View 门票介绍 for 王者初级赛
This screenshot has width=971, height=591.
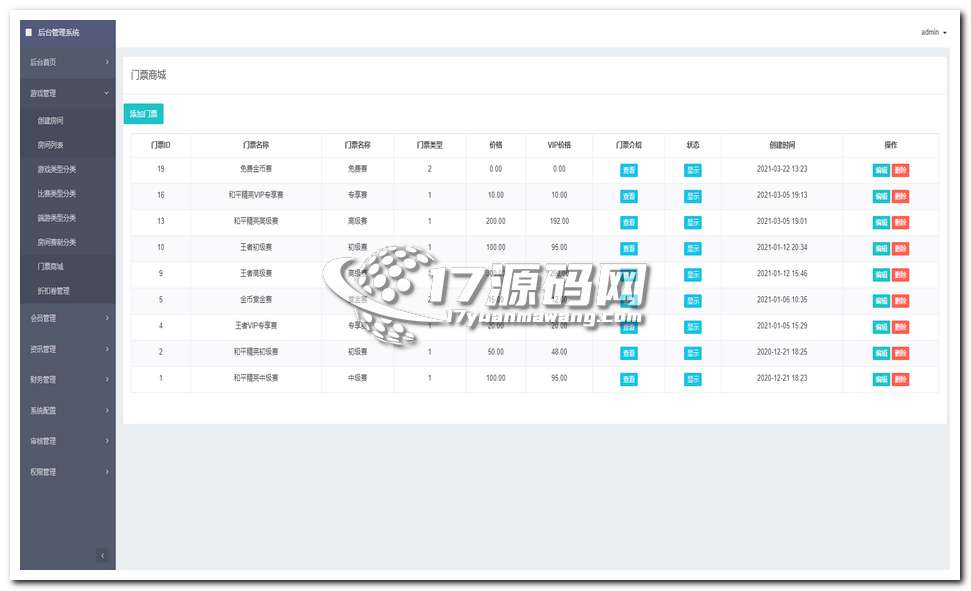(x=628, y=248)
